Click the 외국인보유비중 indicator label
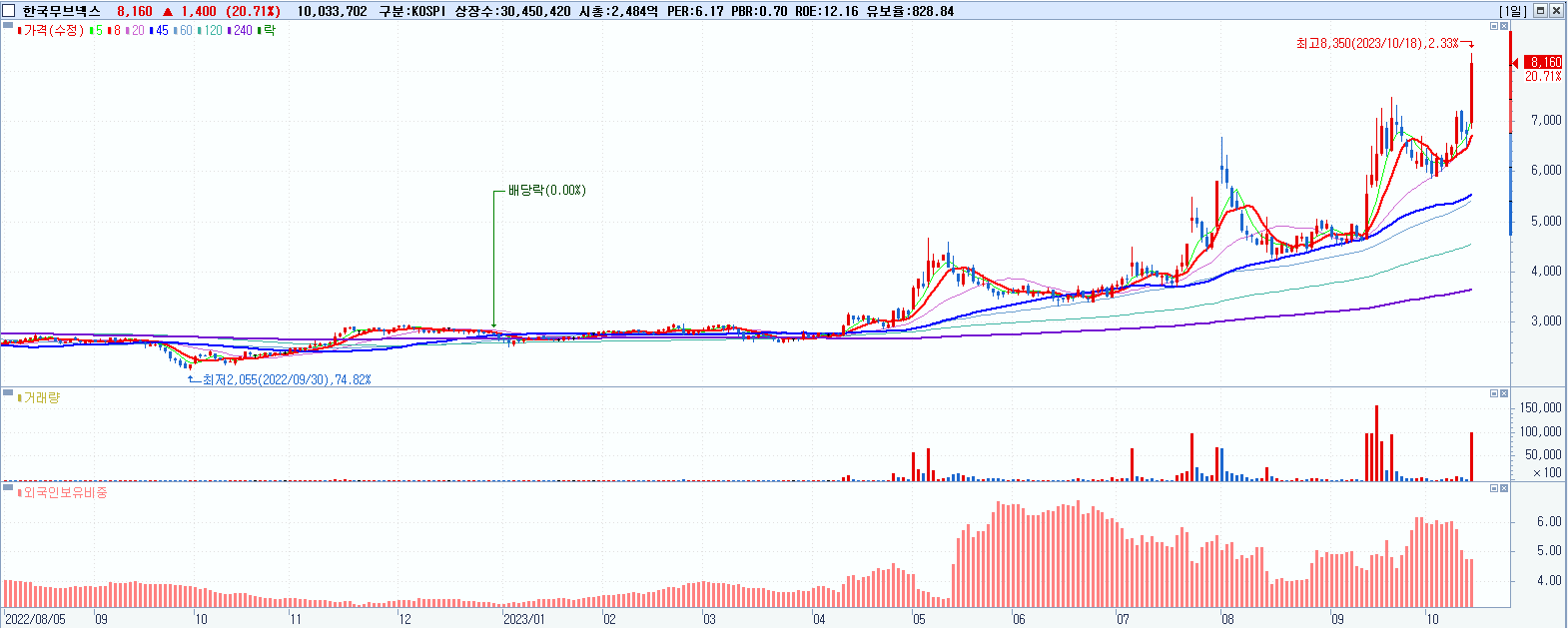The image size is (1568, 628). tap(63, 492)
